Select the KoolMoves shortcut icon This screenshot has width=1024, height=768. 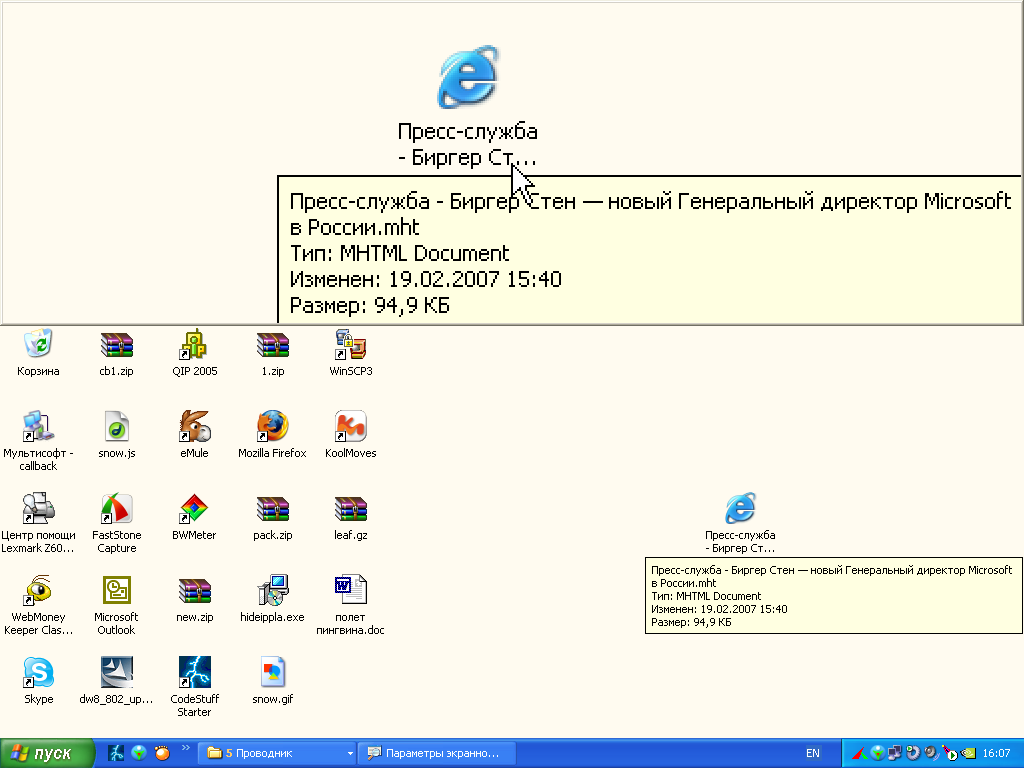(350, 427)
